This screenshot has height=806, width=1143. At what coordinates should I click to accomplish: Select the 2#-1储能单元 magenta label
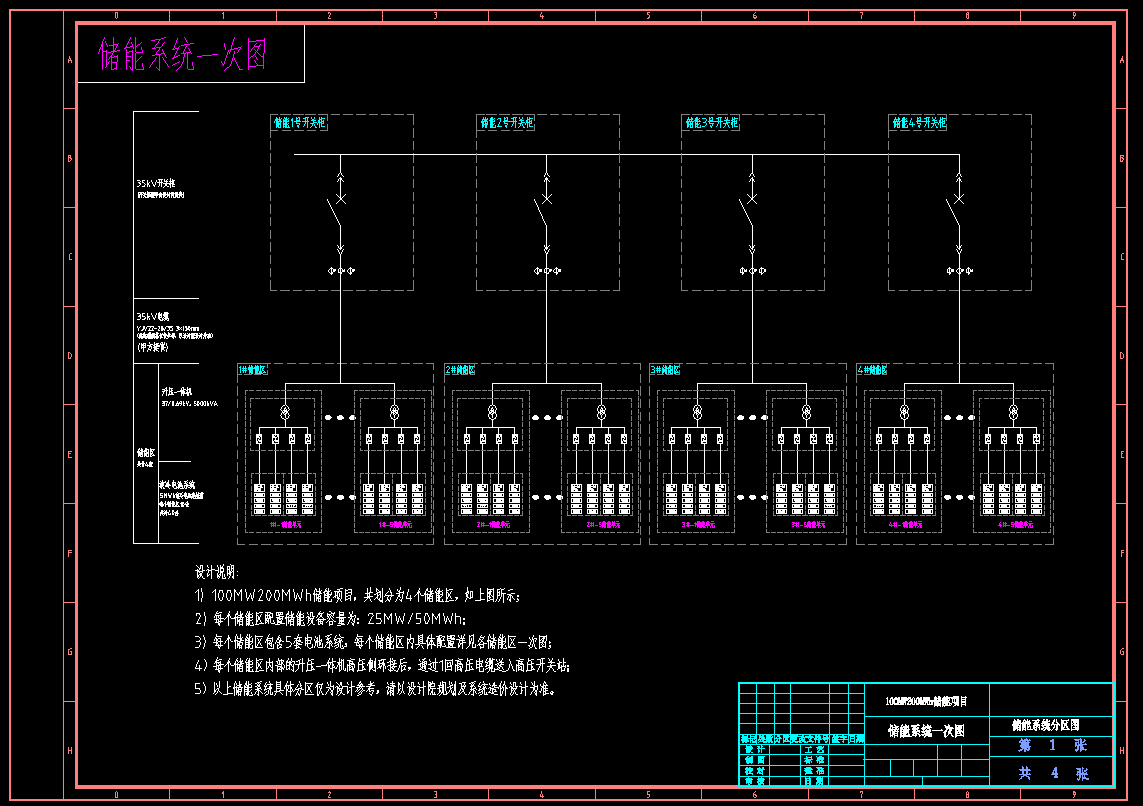click(x=493, y=525)
